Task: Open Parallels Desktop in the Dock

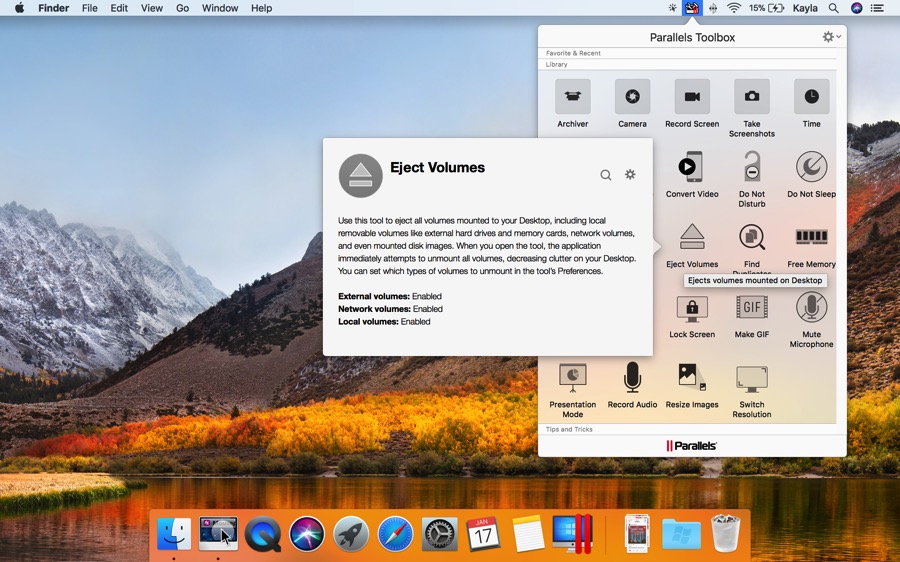Action: coord(572,534)
